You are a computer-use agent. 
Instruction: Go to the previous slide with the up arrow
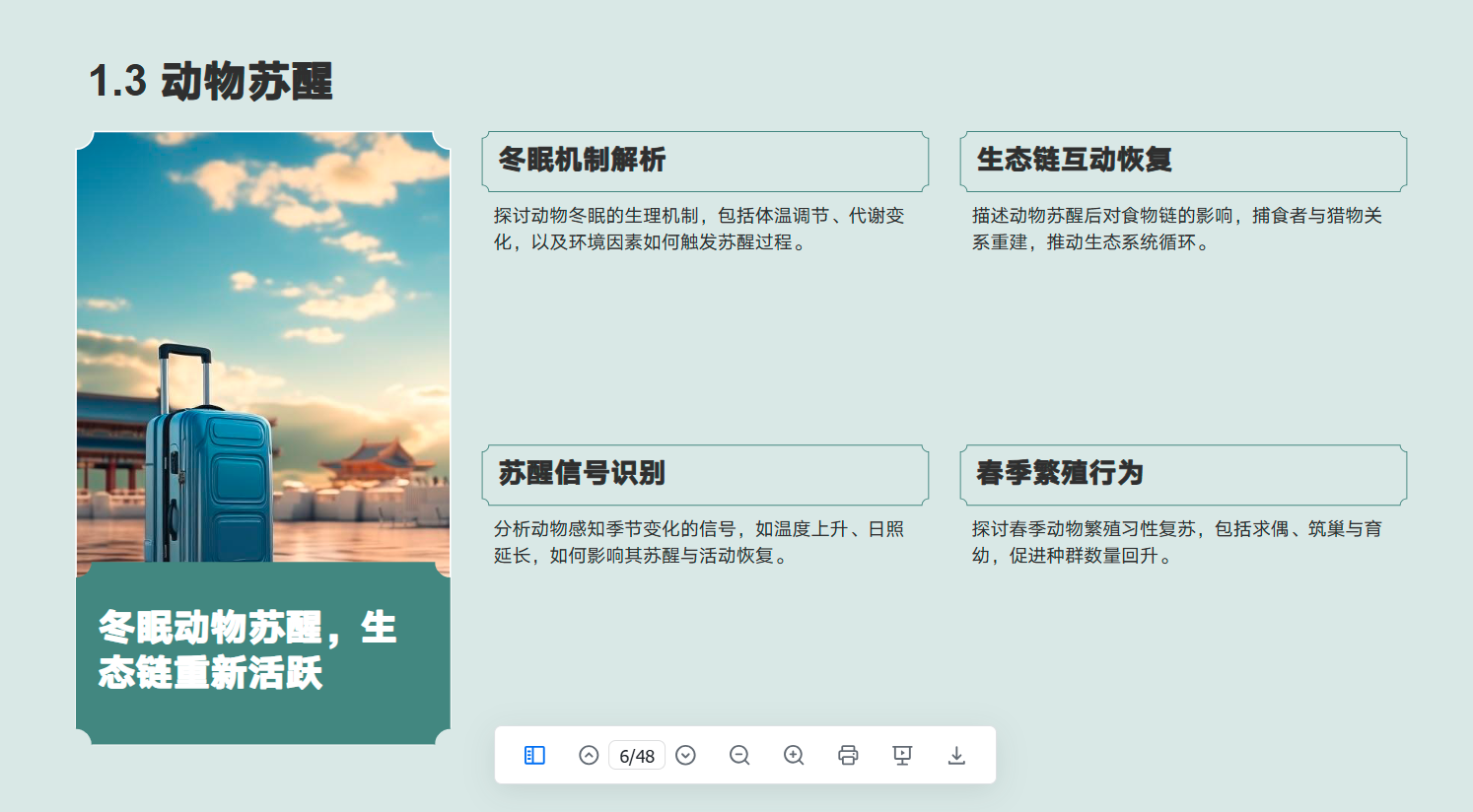click(589, 755)
